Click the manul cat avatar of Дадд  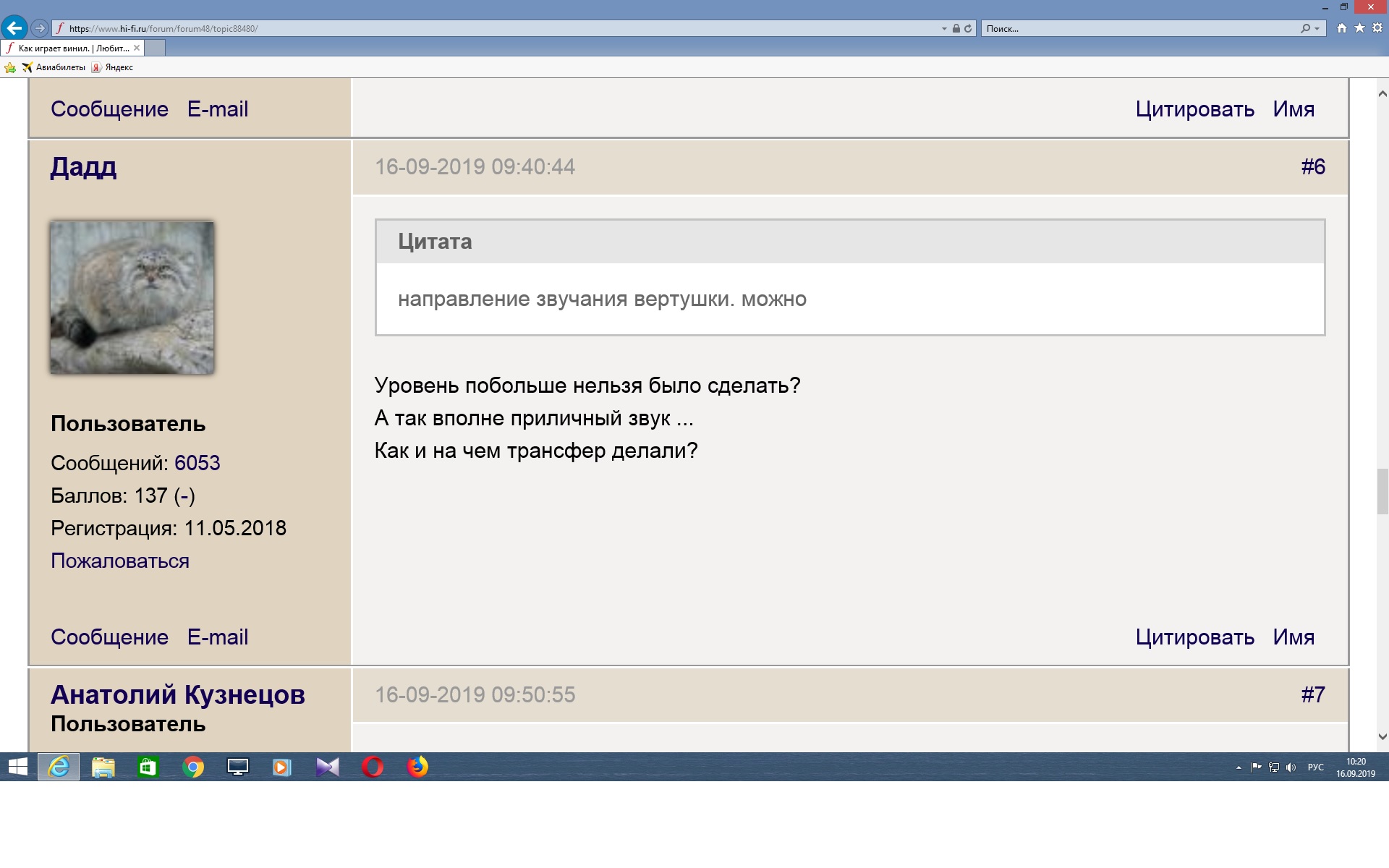coord(132,298)
